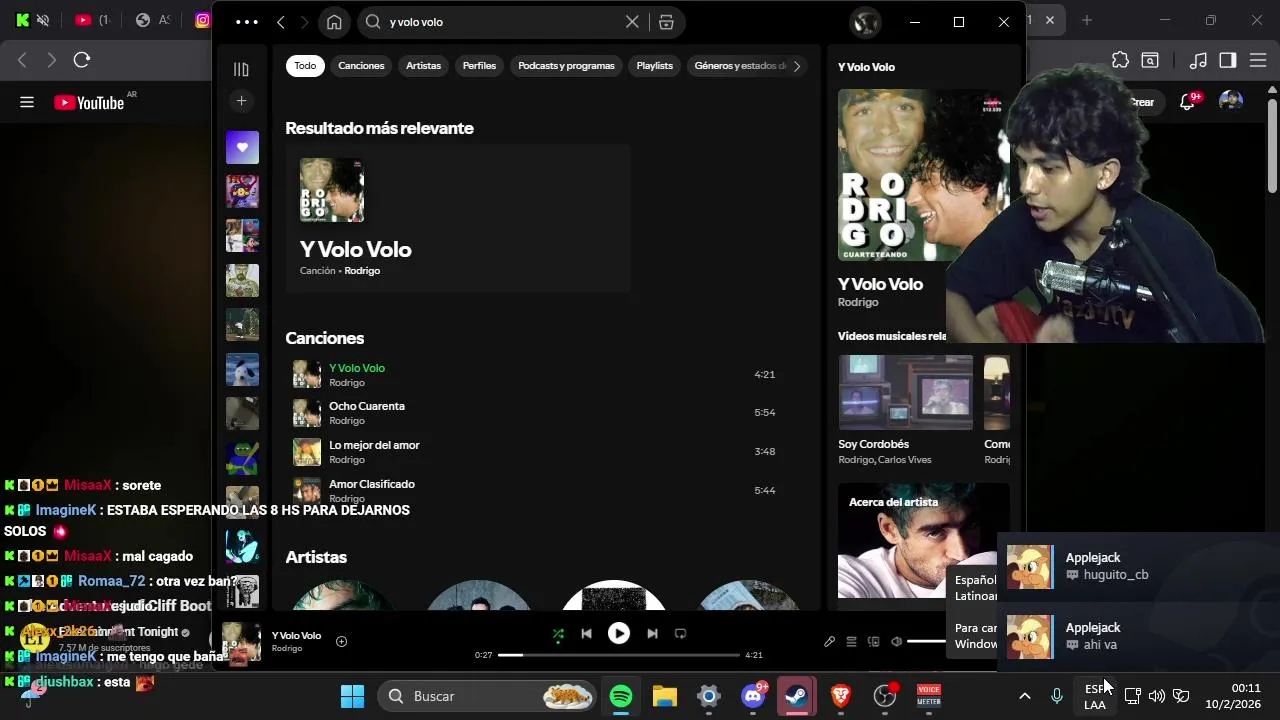The width and height of the screenshot is (1280, 720).
Task: Go back in Spotify navigation
Action: 281,22
